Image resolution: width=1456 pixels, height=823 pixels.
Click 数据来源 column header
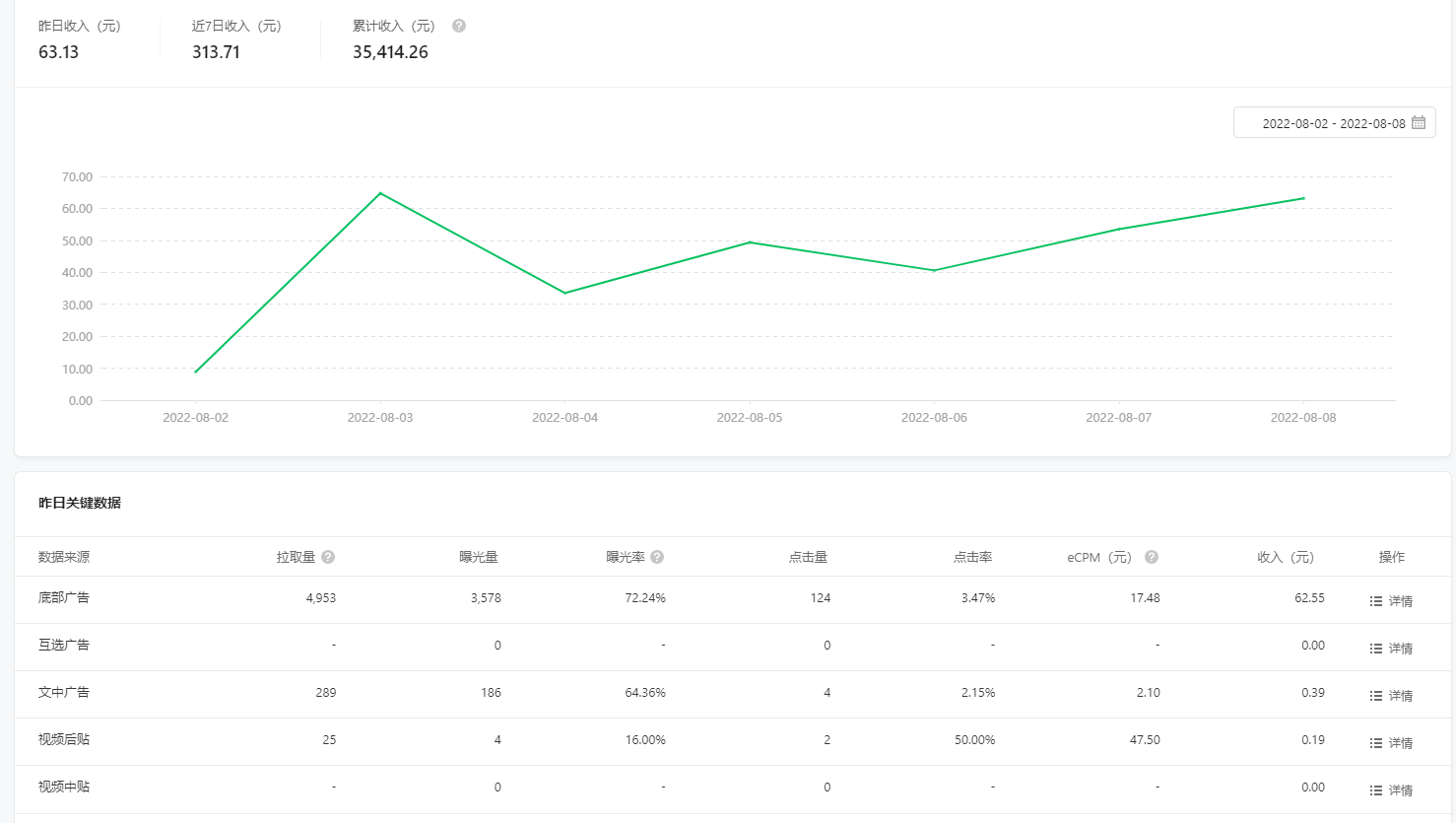tap(64, 557)
